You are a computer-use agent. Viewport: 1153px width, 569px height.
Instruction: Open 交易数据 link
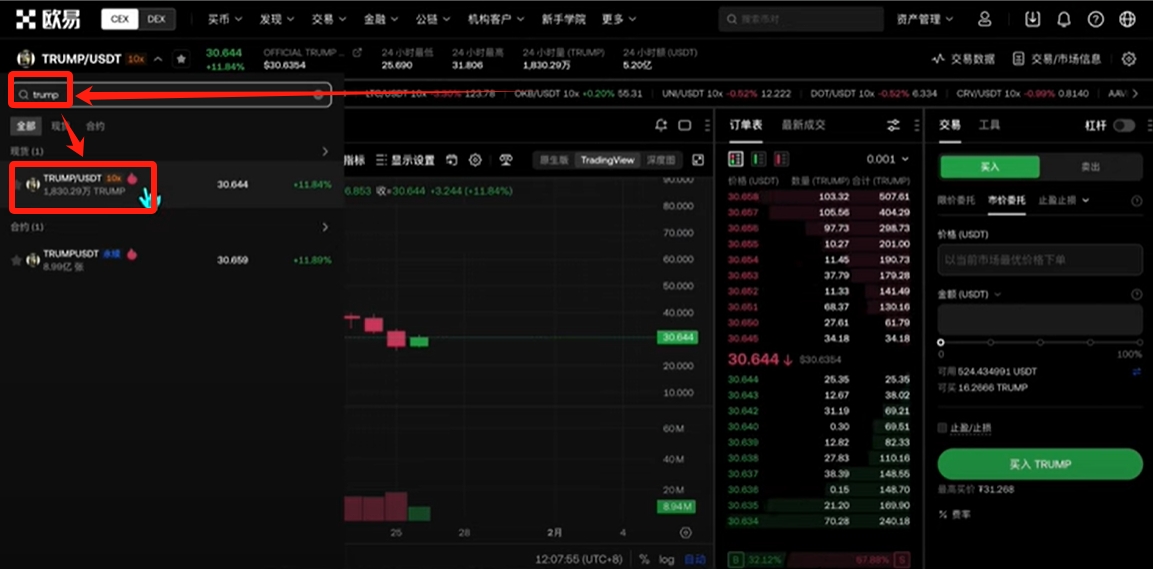[963, 59]
